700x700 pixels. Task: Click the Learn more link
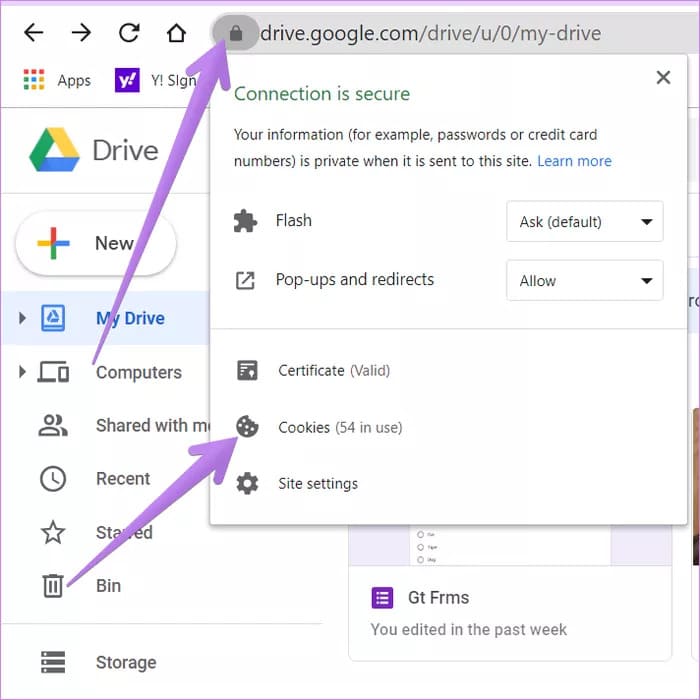pos(574,161)
